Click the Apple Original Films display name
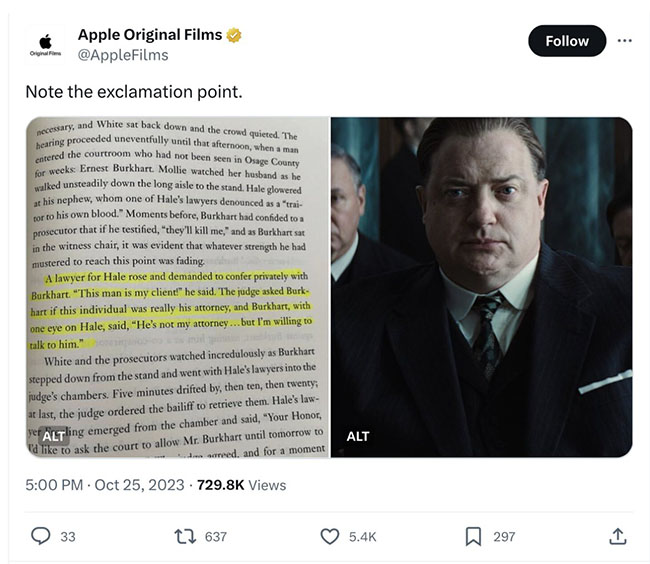This screenshot has height=564, width=650. click(150, 36)
